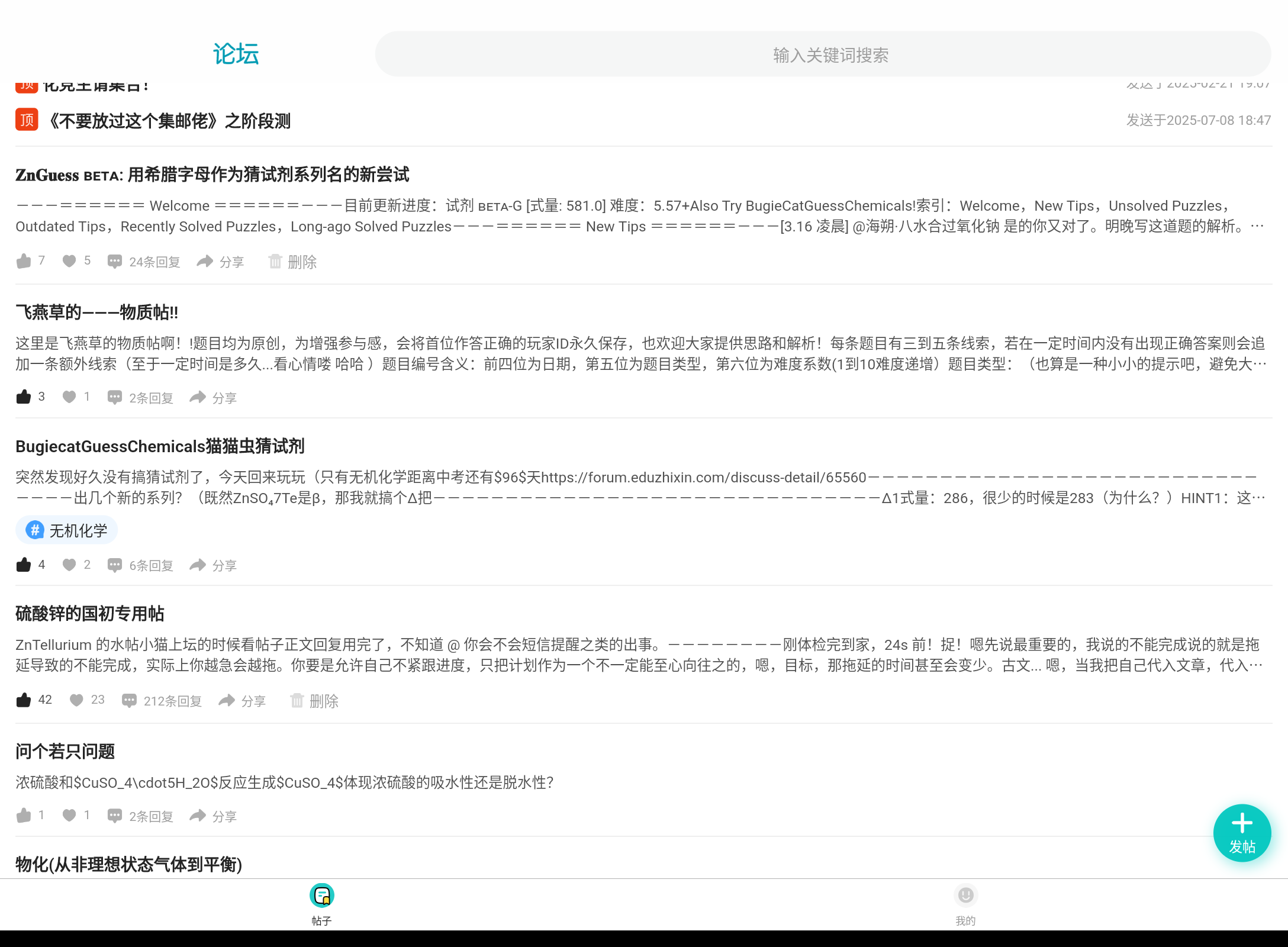Image resolution: width=1288 pixels, height=947 pixels.
Task: Expand the truncated 猫猫虫猜试剂 post preview
Action: coord(1260,497)
